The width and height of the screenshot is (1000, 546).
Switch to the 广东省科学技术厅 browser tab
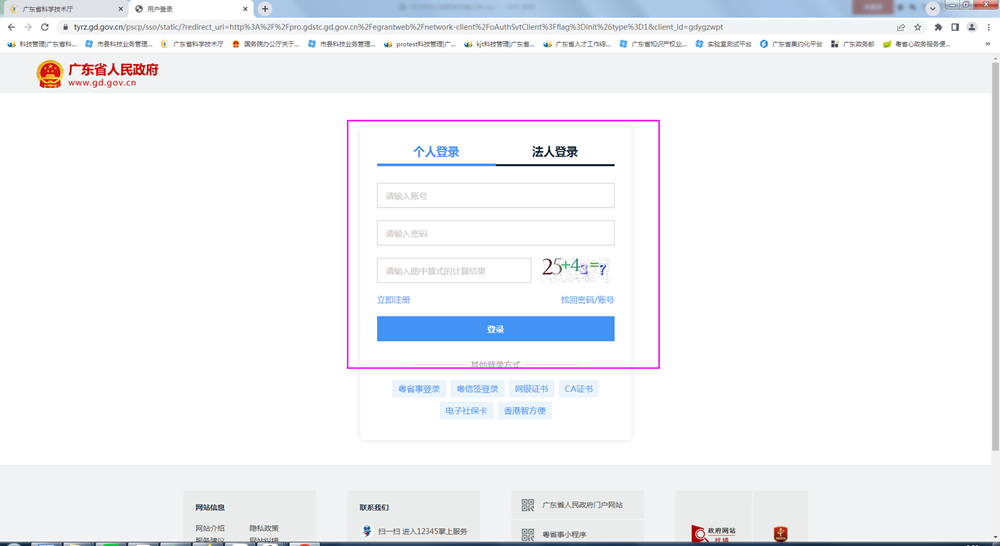click(64, 9)
